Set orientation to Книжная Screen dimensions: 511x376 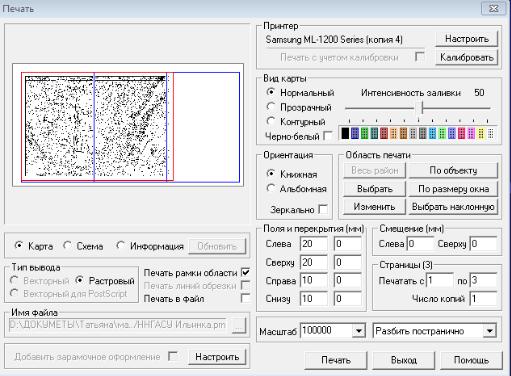coord(271,174)
